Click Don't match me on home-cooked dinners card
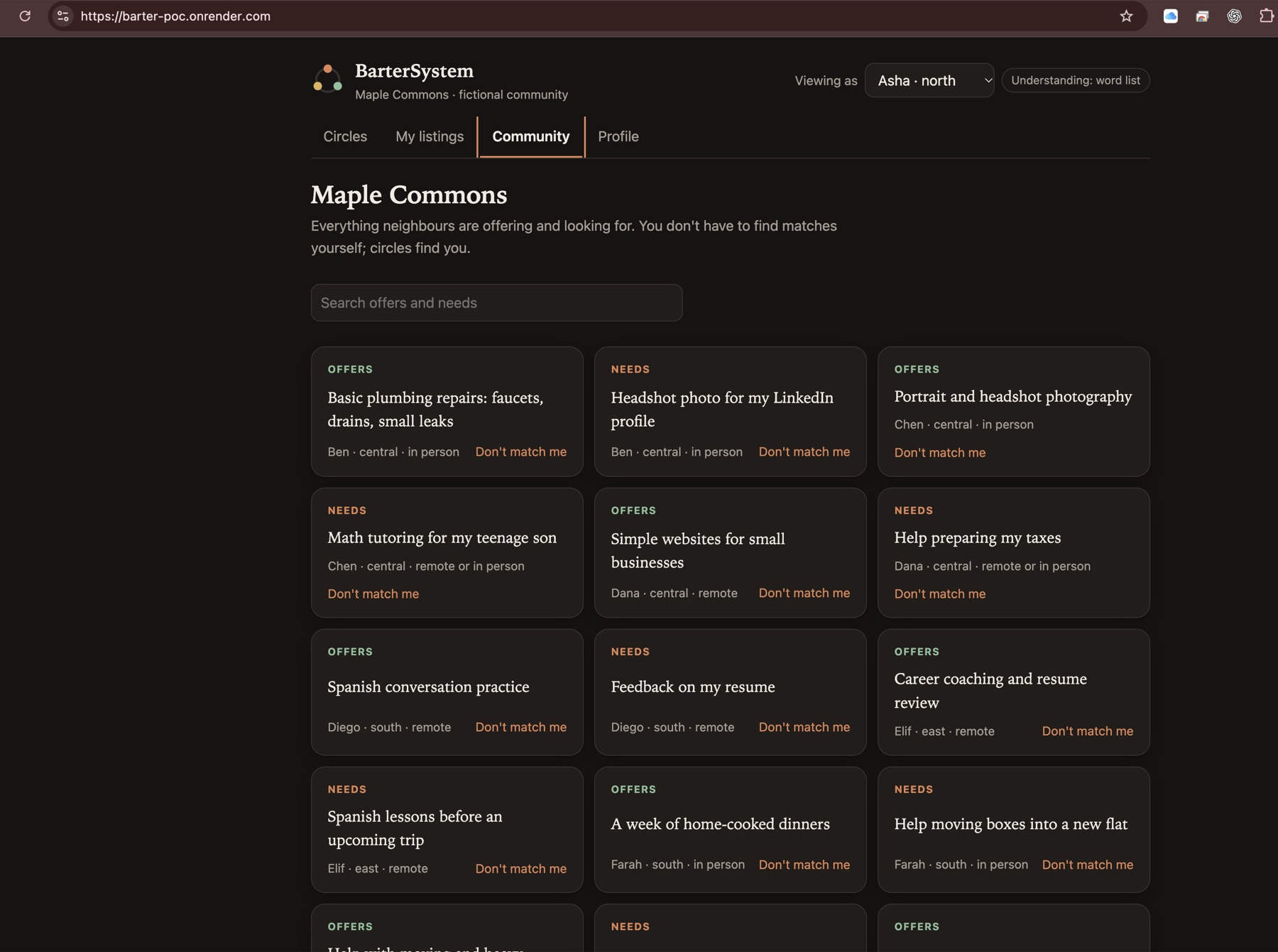Image resolution: width=1278 pixels, height=952 pixels. [804, 865]
